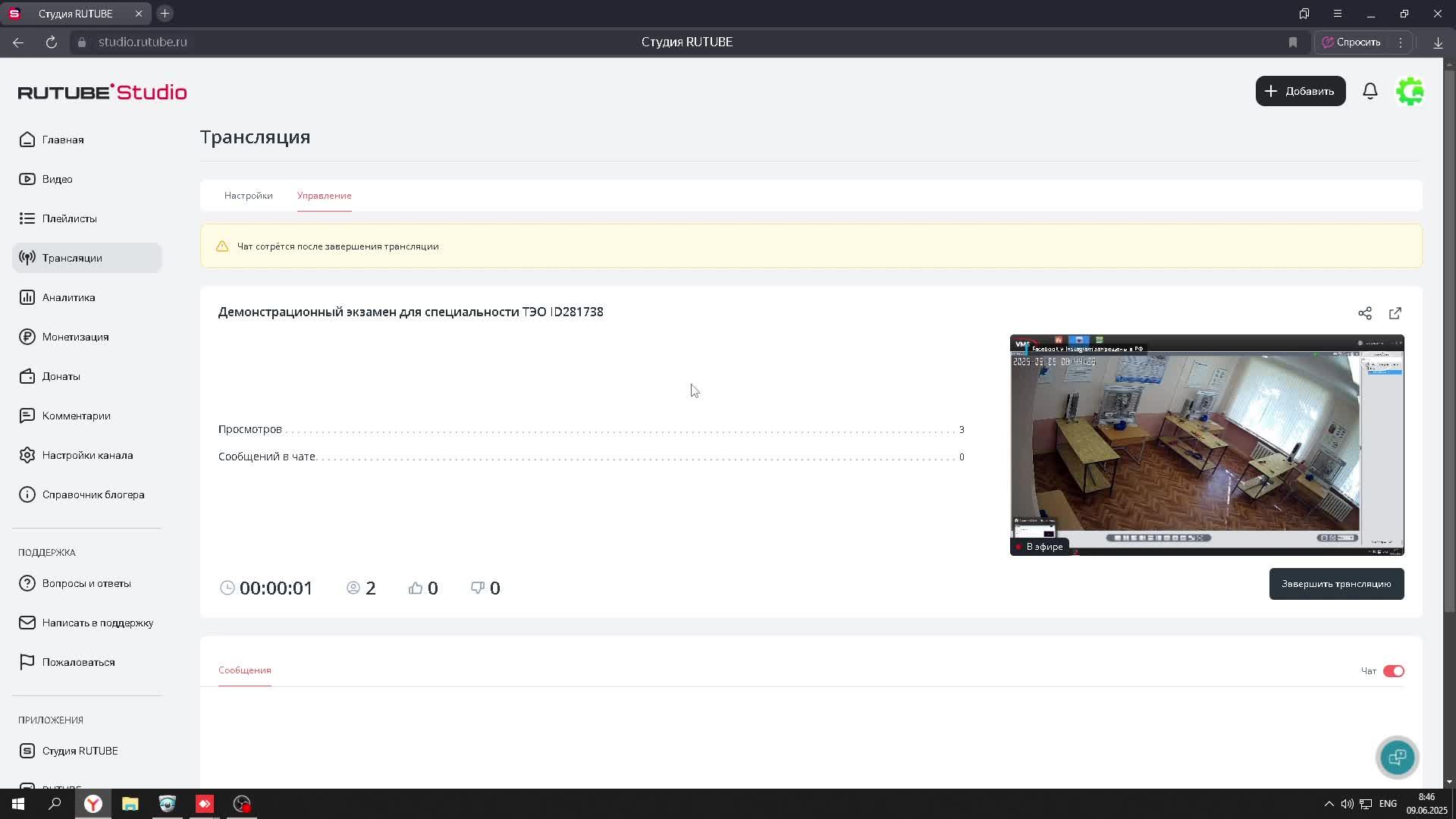Click the Yandex Browser taskbar icon
Viewport: 1456px width, 819px height.
[93, 804]
